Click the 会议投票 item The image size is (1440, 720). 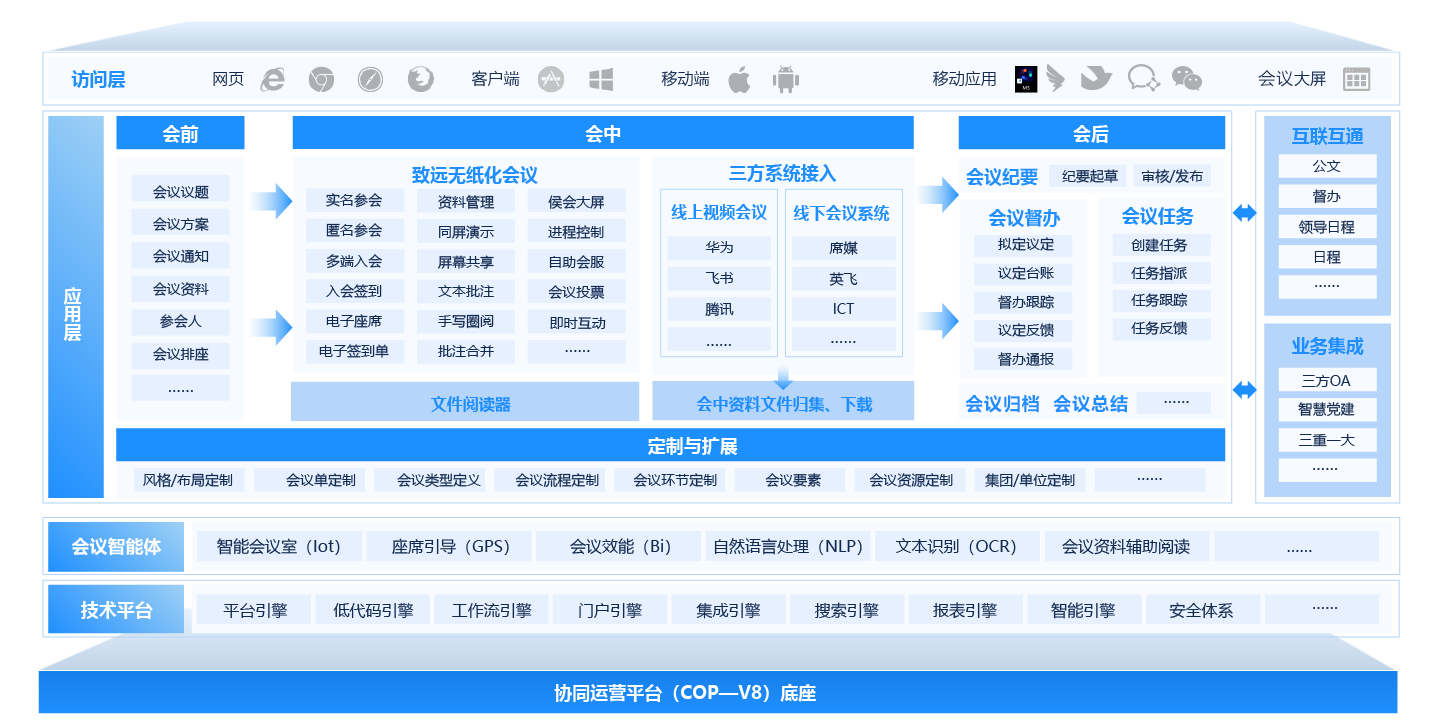click(577, 292)
